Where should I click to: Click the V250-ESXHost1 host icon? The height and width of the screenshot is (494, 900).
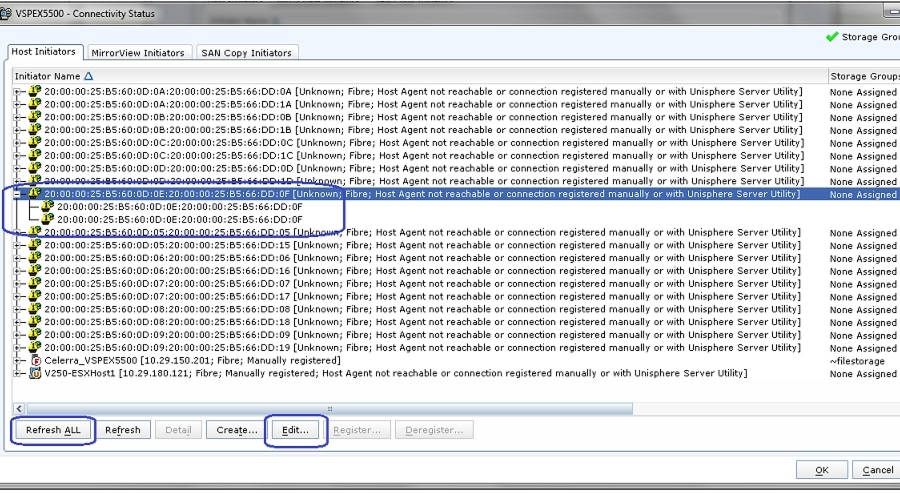[36, 373]
